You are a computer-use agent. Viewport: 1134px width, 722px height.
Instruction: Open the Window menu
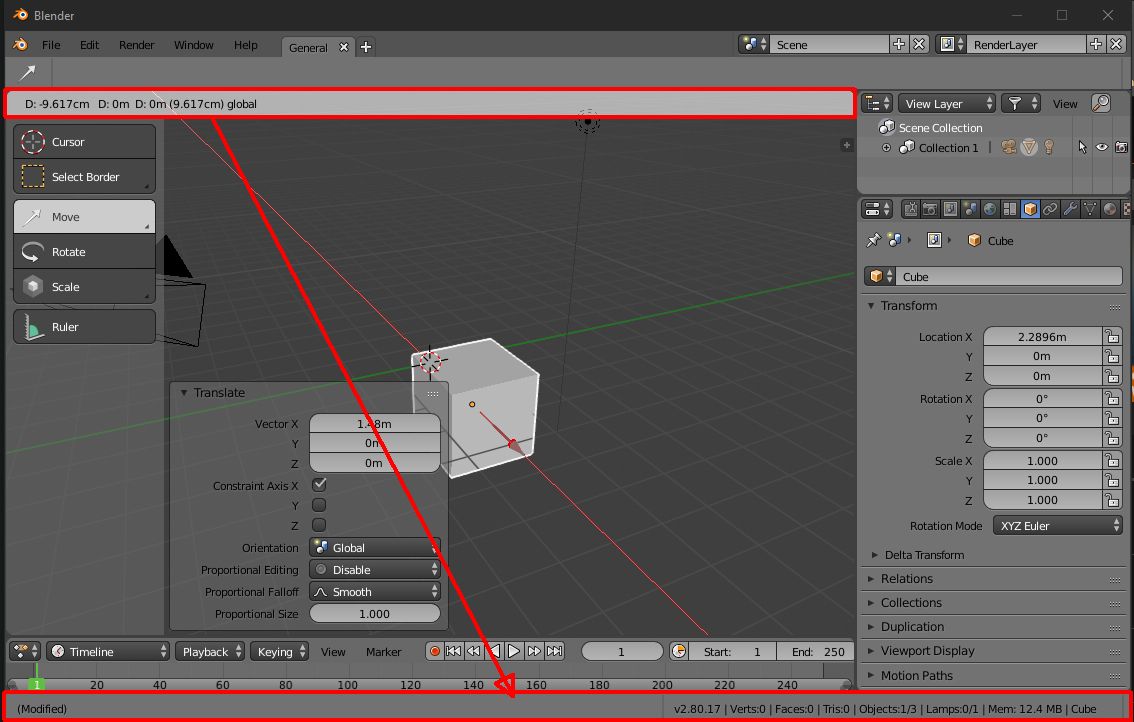coord(194,45)
